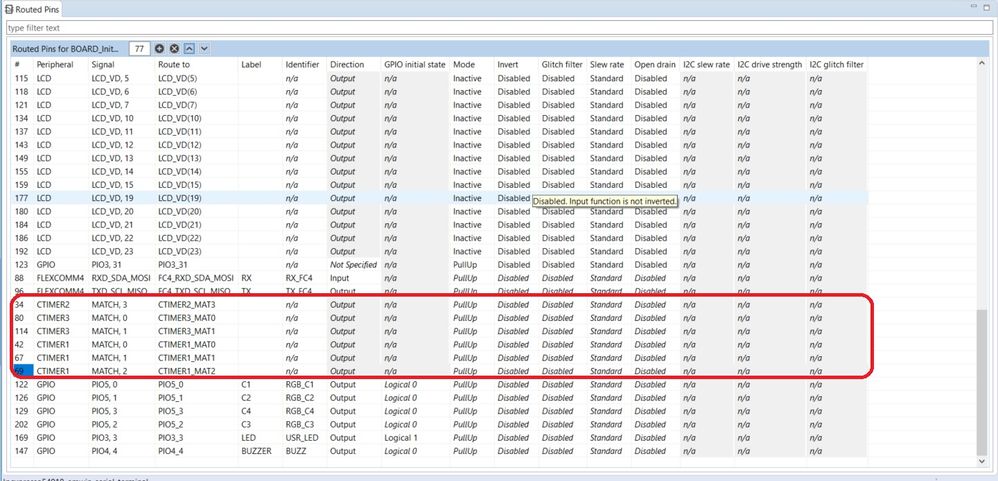The height and width of the screenshot is (481, 998).
Task: Click the remove routed pin X icon
Action: [174, 48]
